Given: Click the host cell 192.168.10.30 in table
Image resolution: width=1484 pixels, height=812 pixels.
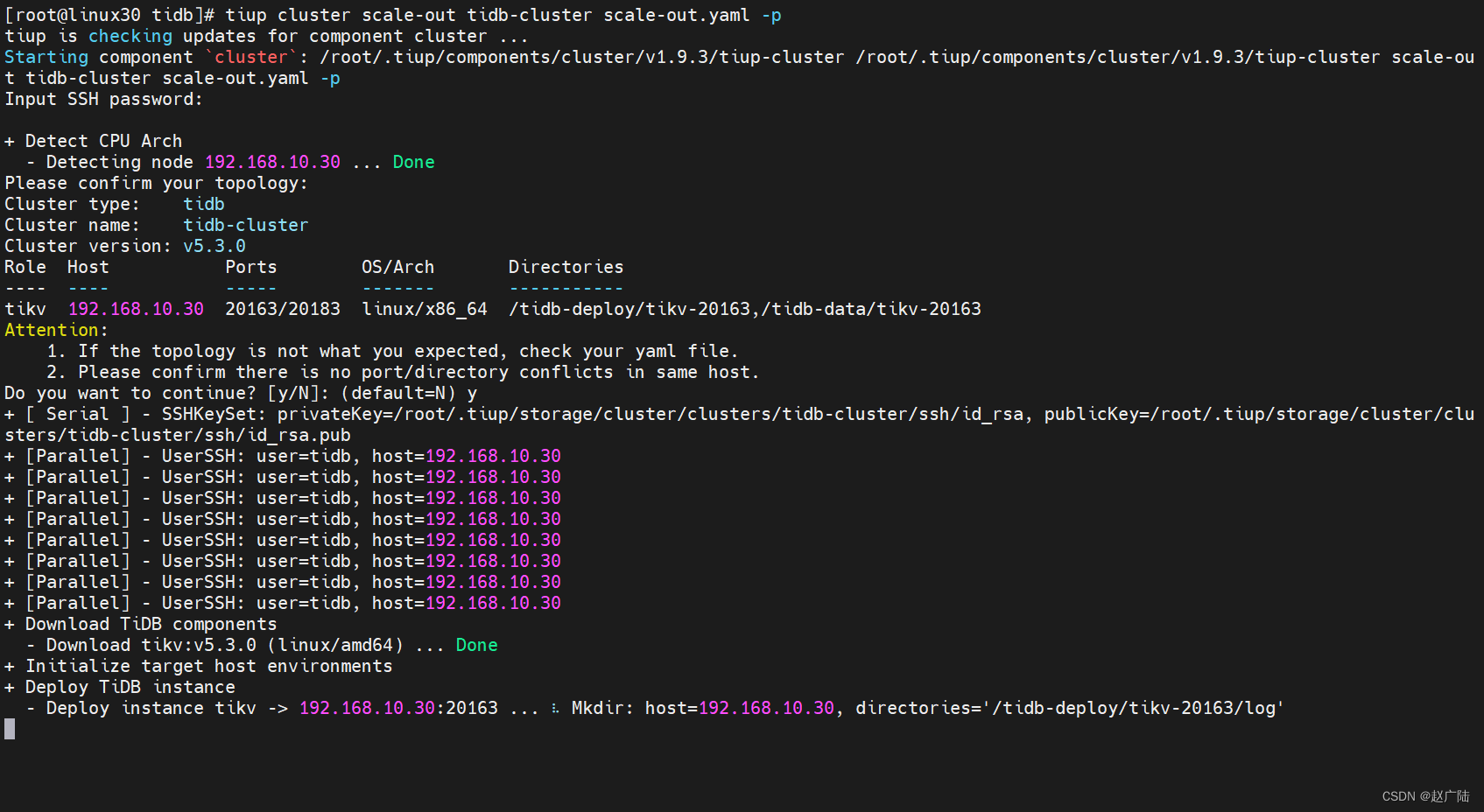Looking at the screenshot, I should [x=136, y=309].
